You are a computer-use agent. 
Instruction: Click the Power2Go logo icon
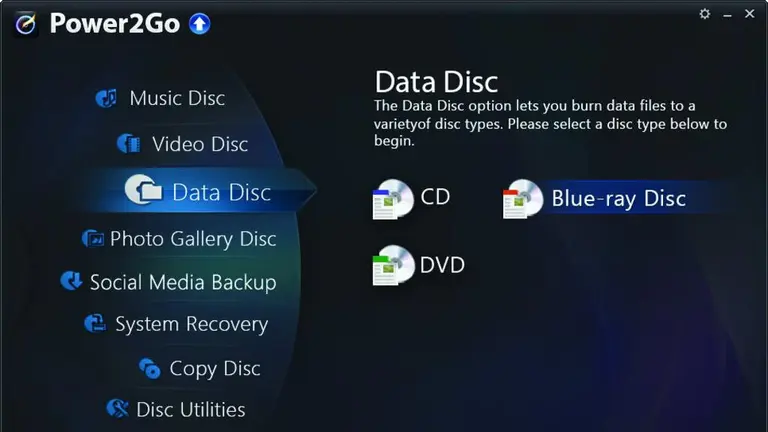click(x=25, y=24)
